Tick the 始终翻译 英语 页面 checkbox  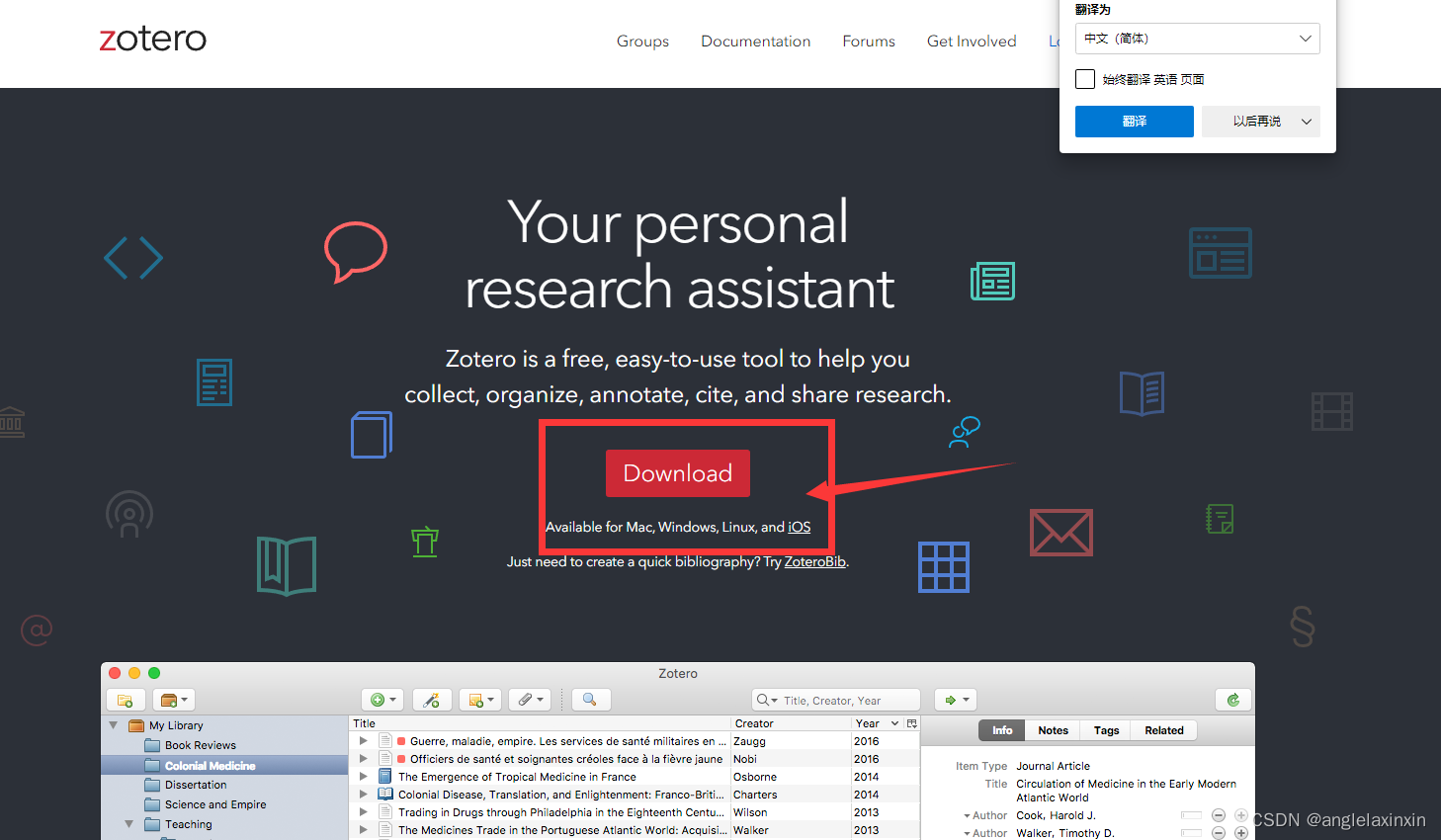click(1085, 79)
